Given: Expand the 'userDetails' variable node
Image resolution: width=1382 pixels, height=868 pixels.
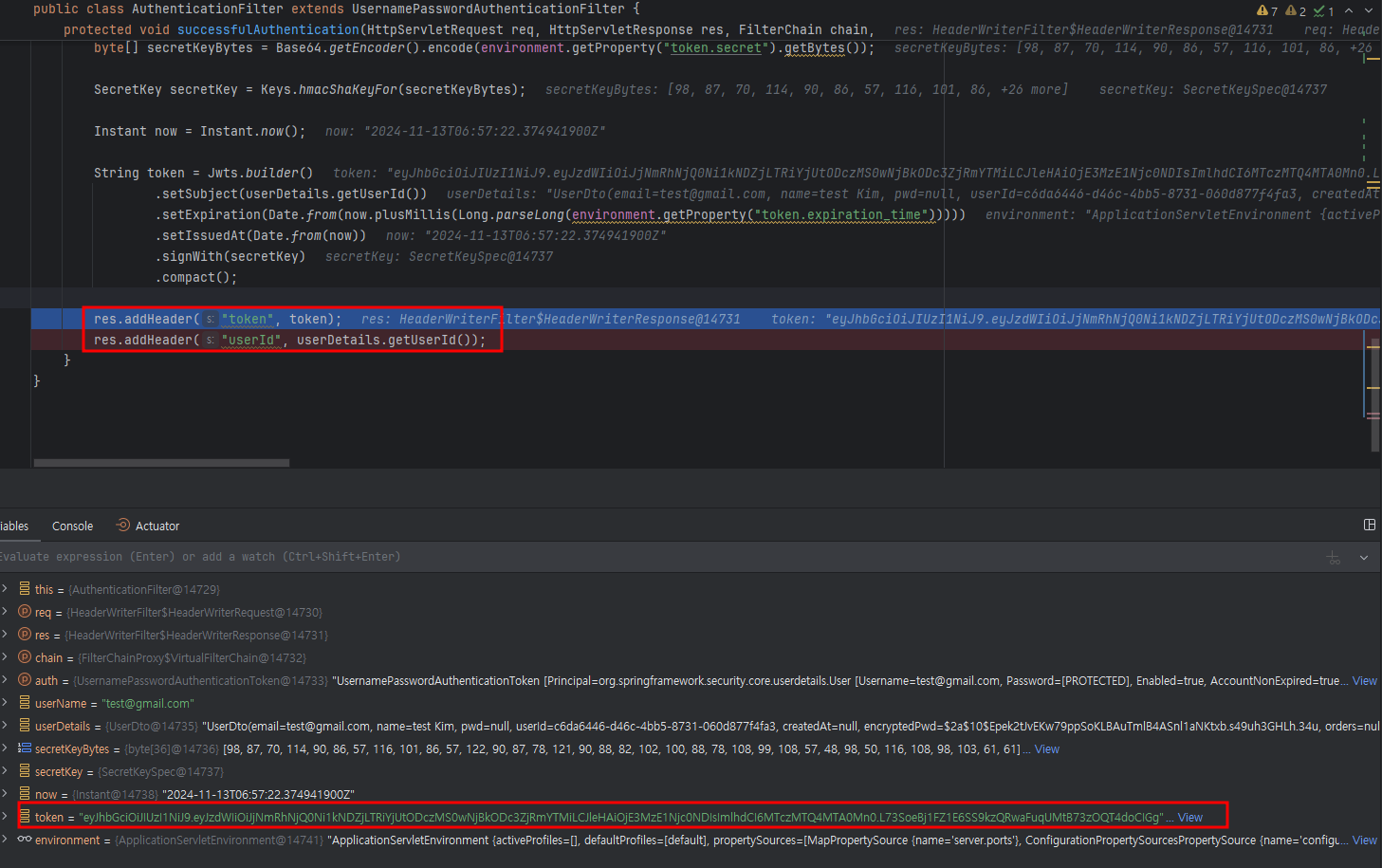Looking at the screenshot, I should pos(5,726).
